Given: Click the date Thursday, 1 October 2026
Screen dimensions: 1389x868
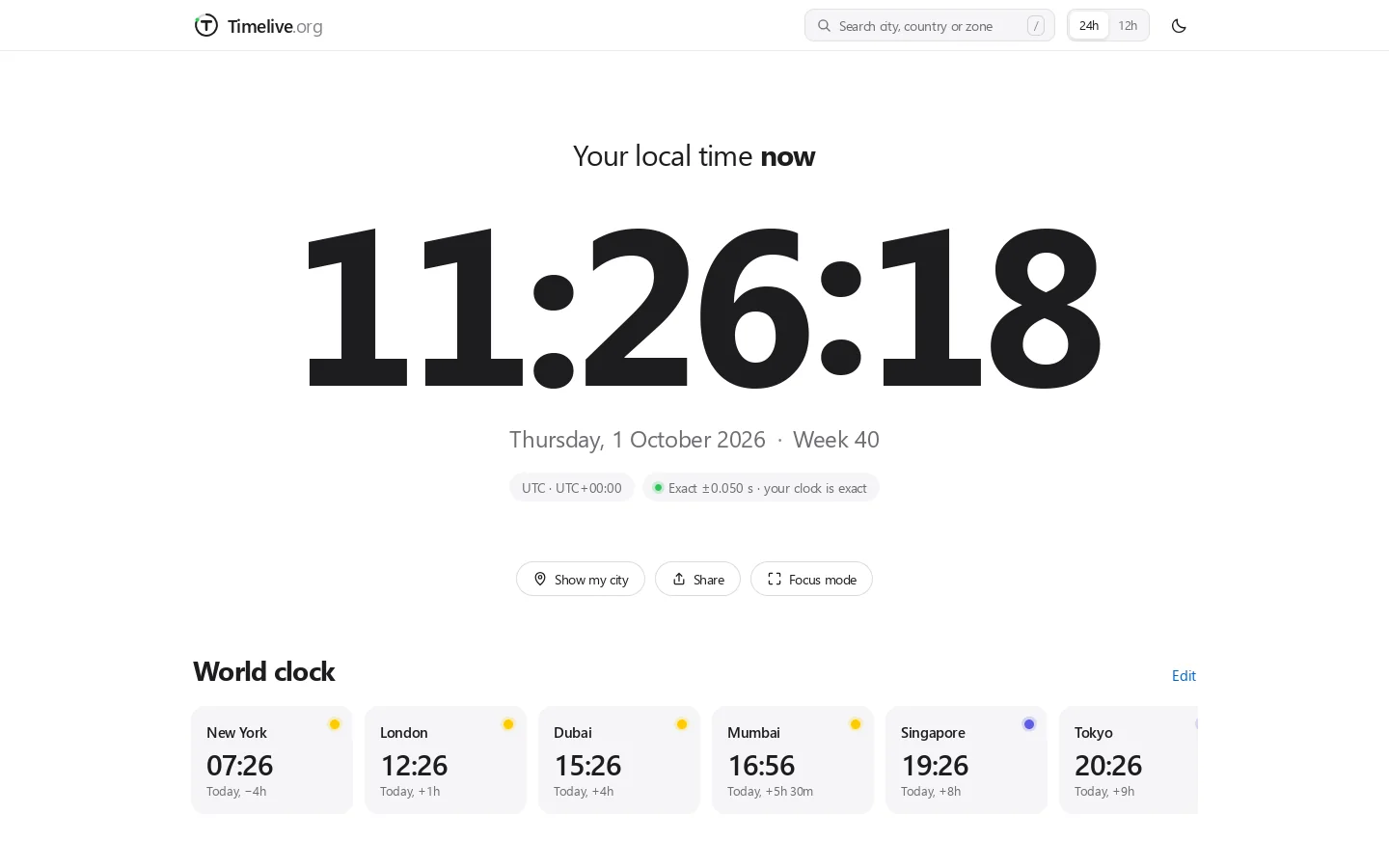Looking at the screenshot, I should point(638,440).
